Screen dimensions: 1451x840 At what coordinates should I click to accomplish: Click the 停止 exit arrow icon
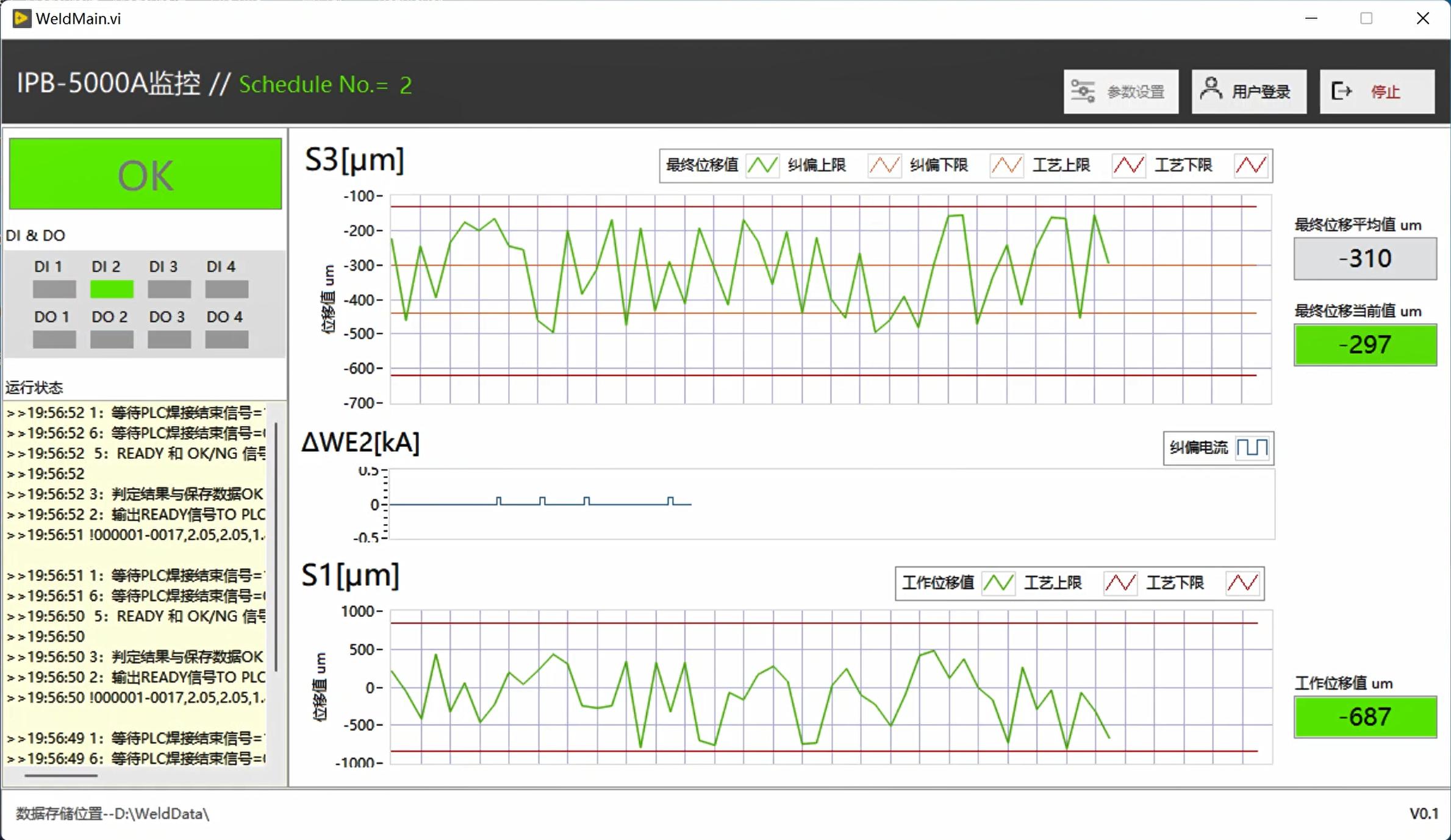coord(1341,91)
